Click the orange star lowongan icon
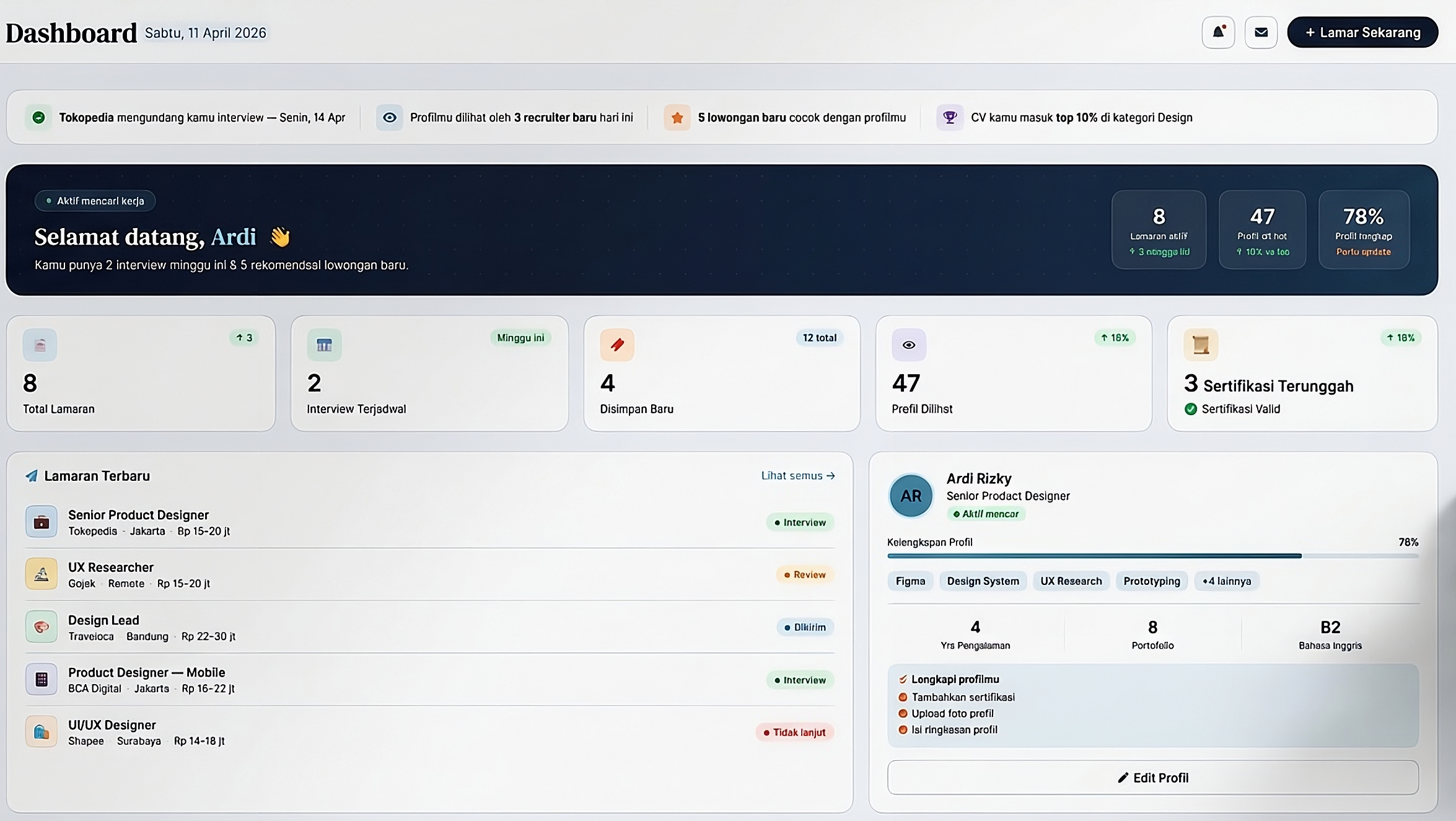1456x821 pixels. click(x=677, y=117)
